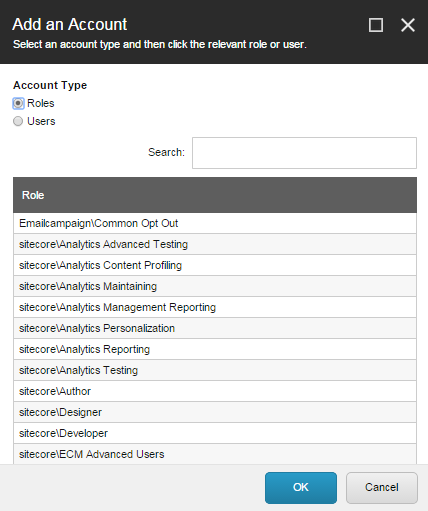This screenshot has width=428, height=511.
Task: Select the Roles account type
Action: point(18,103)
